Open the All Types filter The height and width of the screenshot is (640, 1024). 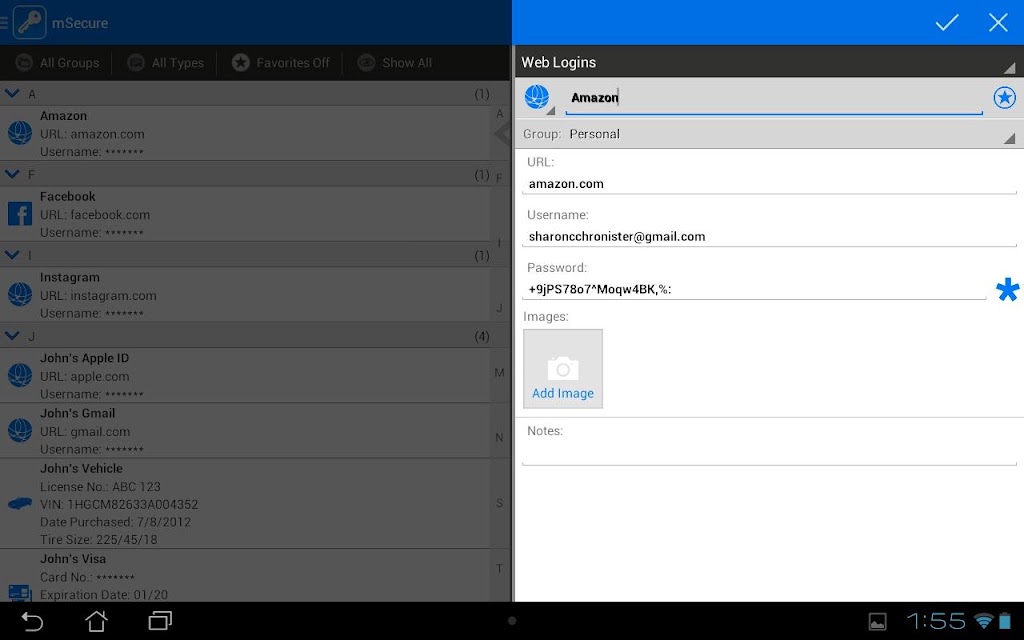(165, 63)
